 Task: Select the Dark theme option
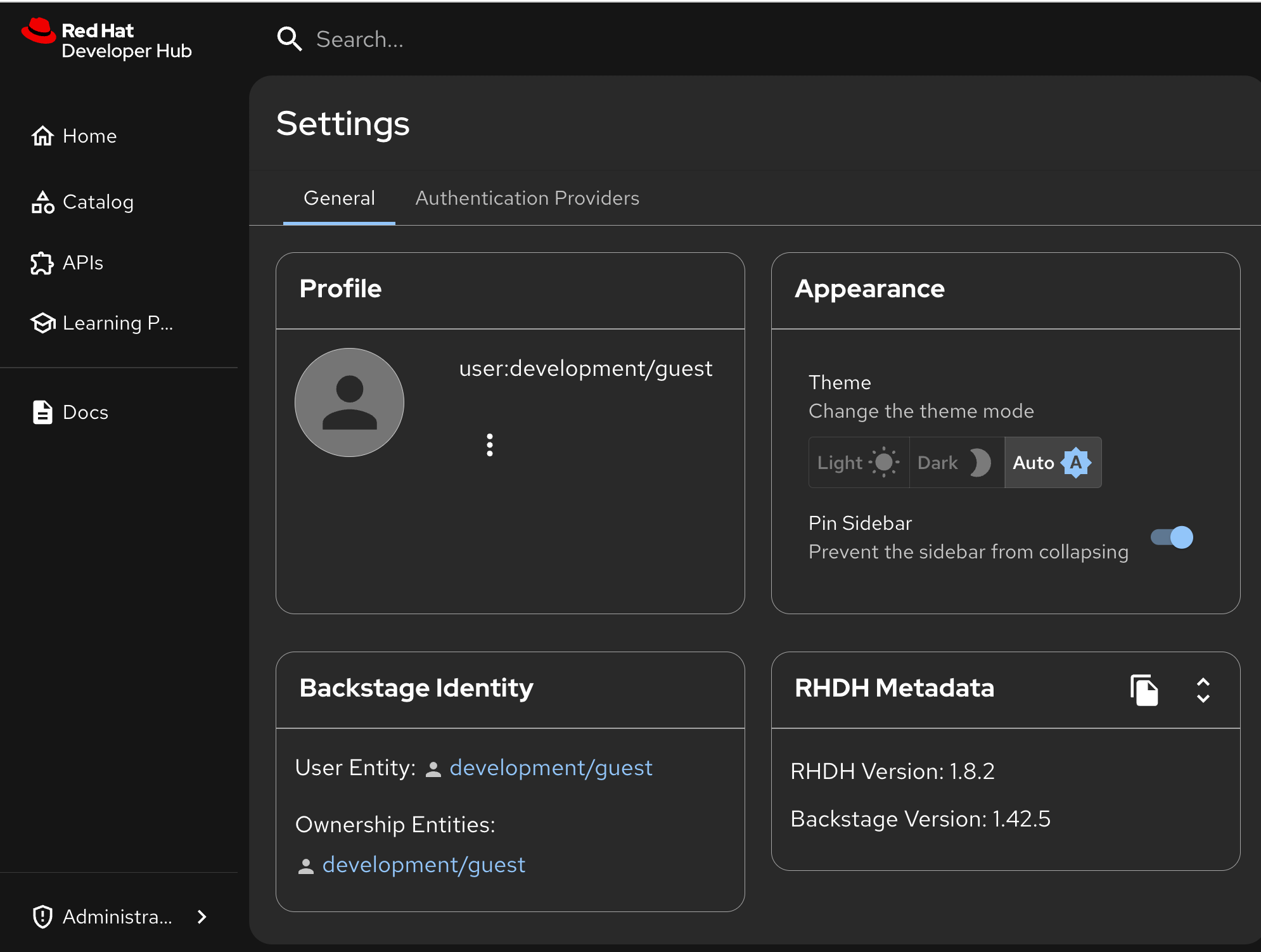click(x=956, y=463)
